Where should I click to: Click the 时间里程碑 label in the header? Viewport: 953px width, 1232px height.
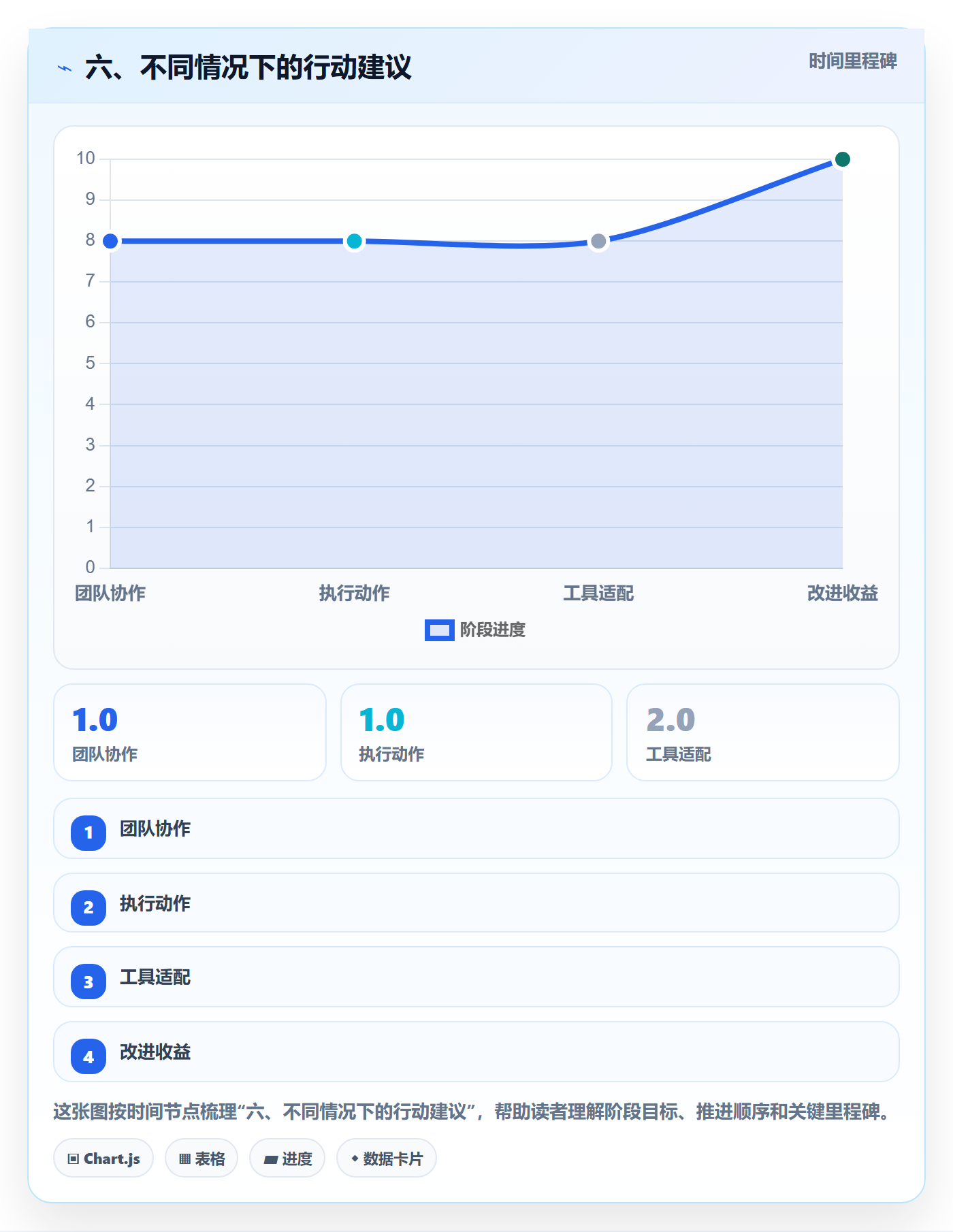tap(853, 61)
